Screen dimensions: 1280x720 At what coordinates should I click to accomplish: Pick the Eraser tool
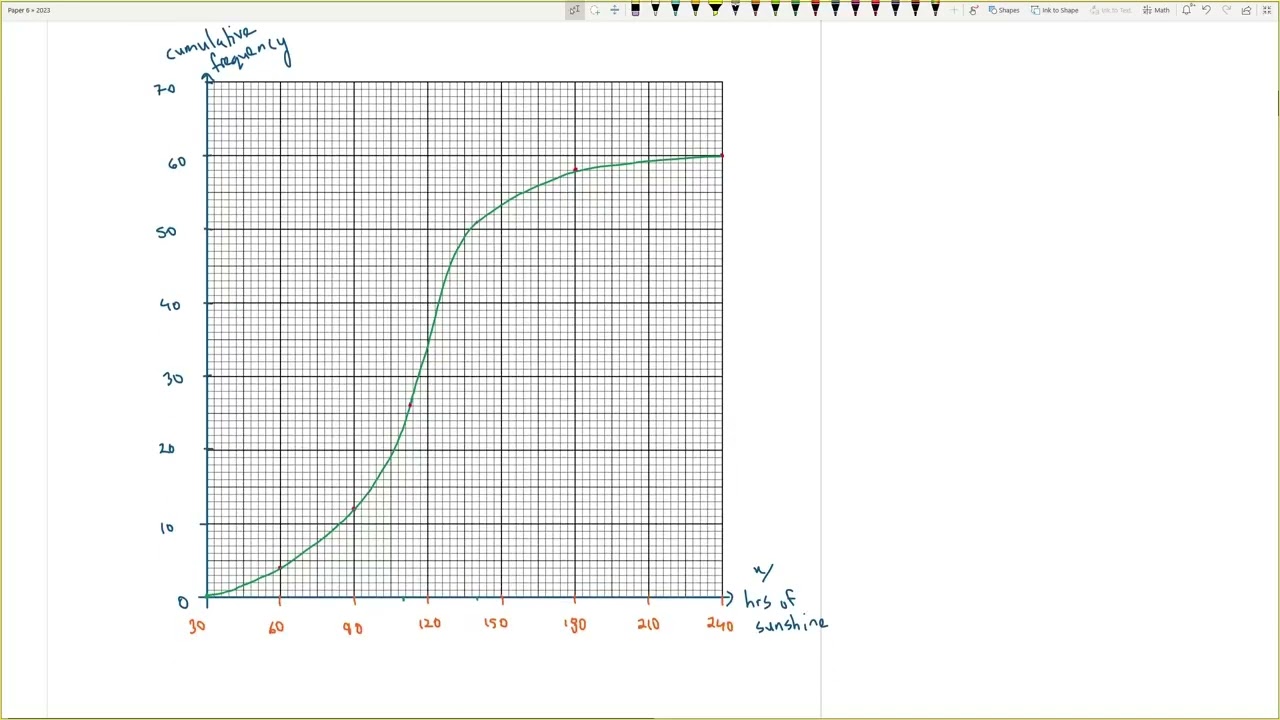click(x=635, y=8)
